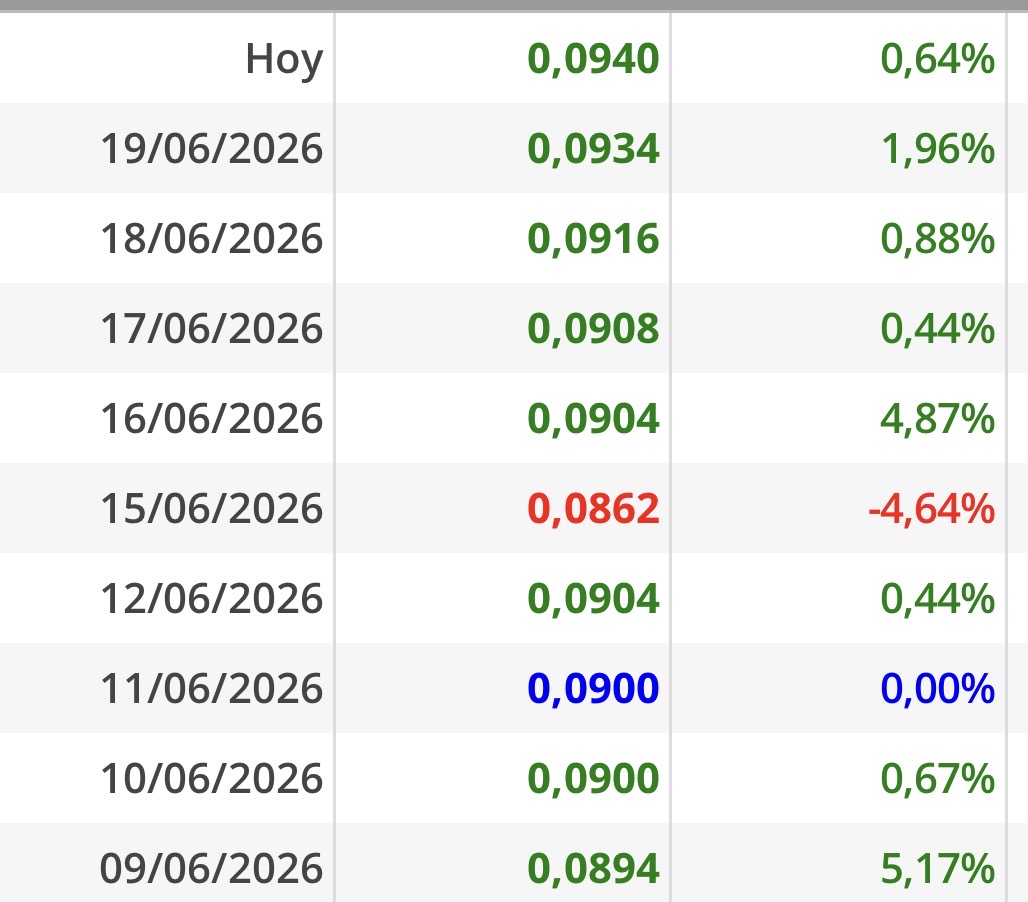Click the 1,96% change value
1028x902 pixels.
pyautogui.click(x=938, y=148)
